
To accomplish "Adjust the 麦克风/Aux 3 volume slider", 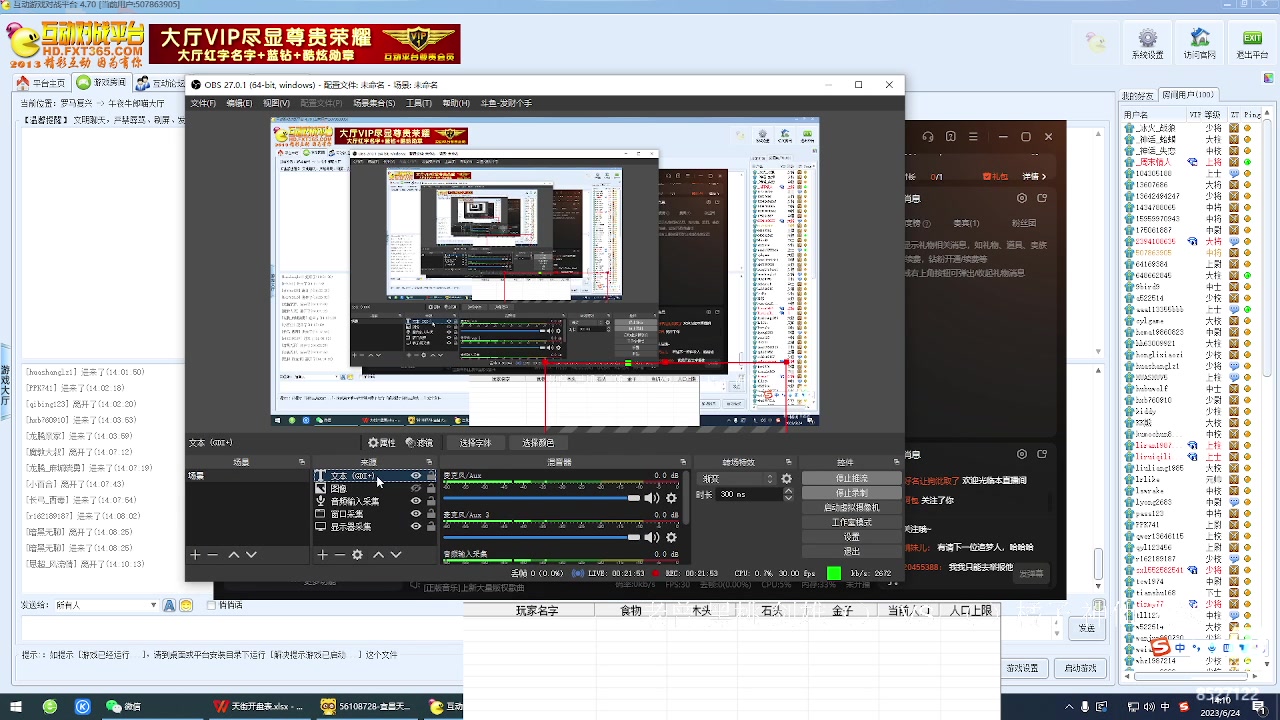I will [x=541, y=537].
